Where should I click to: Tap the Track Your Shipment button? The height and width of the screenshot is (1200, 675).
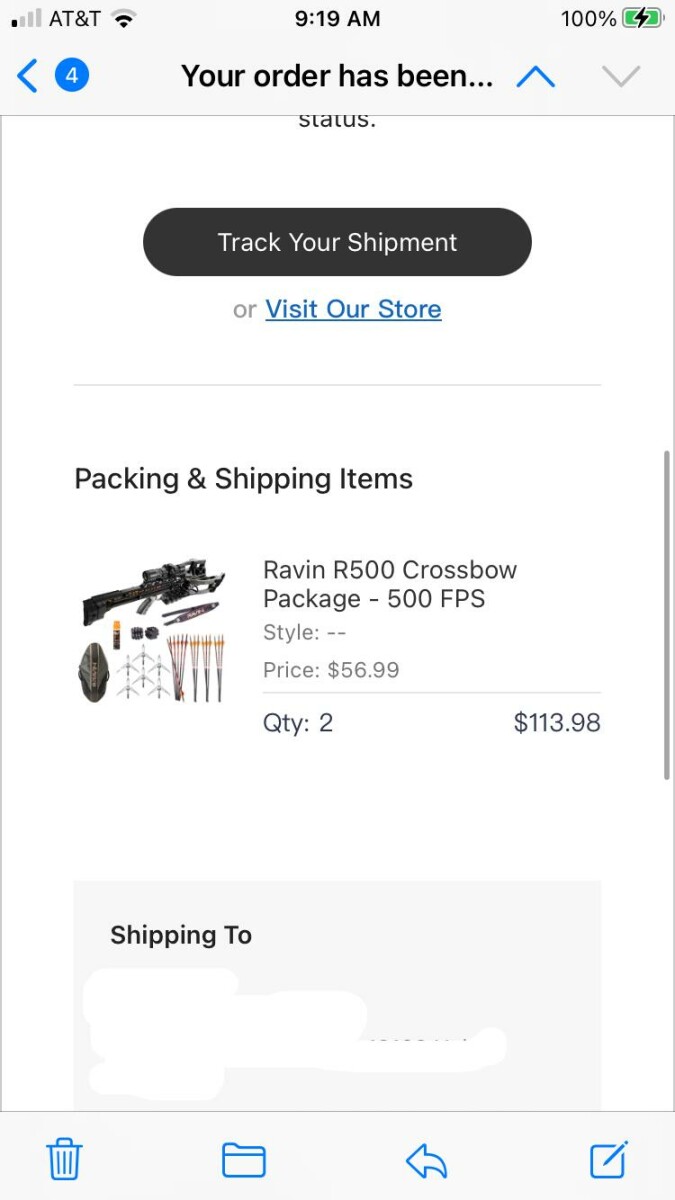[337, 242]
